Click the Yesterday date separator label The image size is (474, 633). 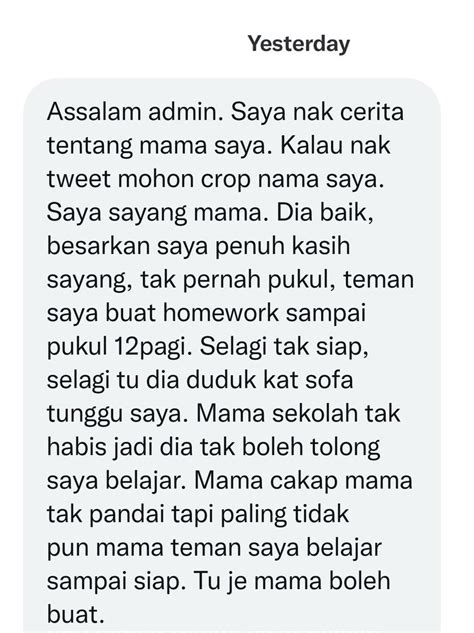[x=299, y=44]
